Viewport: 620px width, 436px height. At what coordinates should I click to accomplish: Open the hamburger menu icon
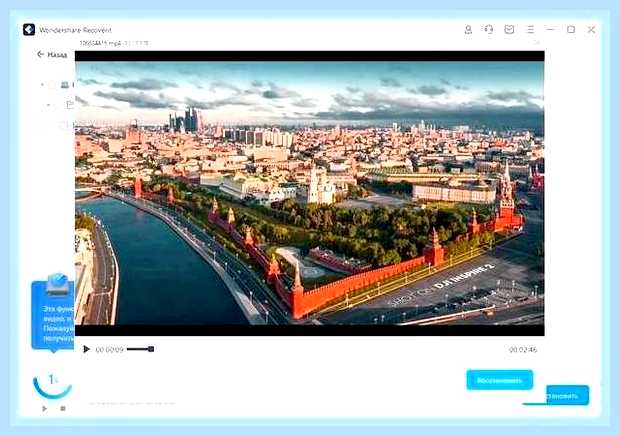(x=530, y=30)
